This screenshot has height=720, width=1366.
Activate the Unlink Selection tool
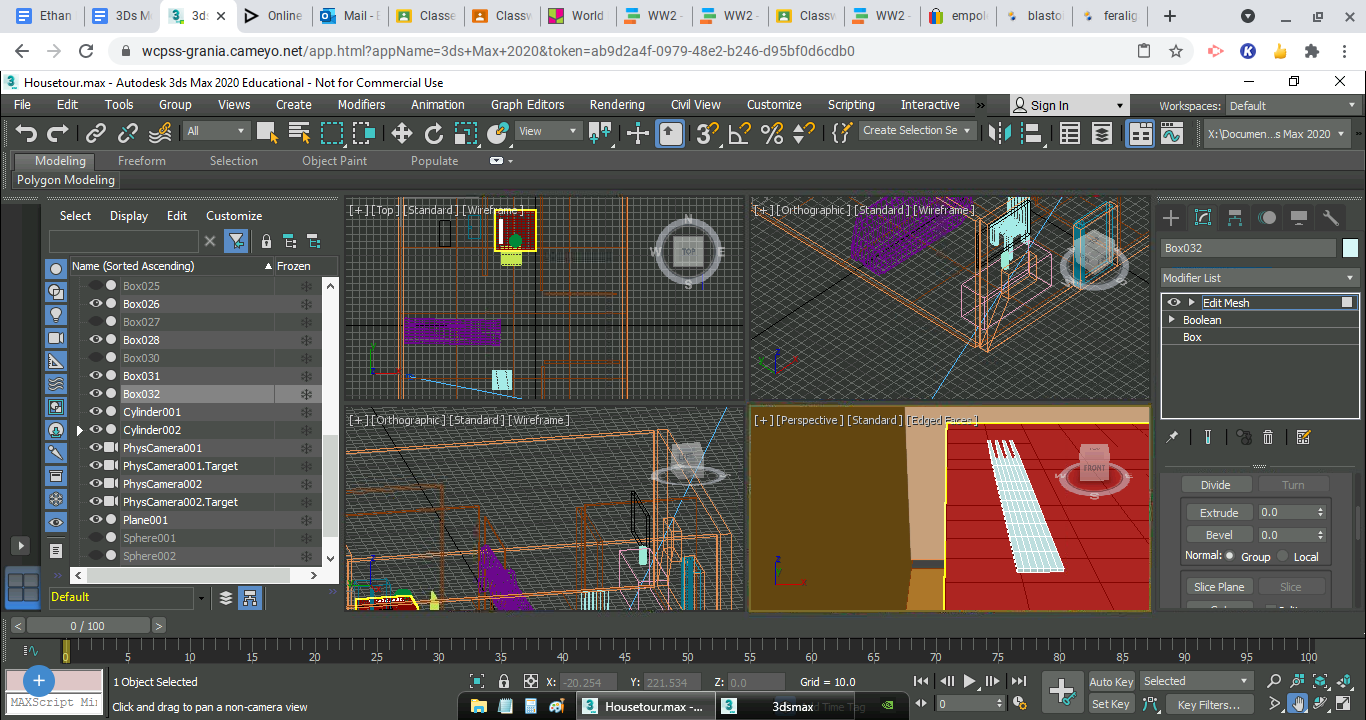[128, 132]
